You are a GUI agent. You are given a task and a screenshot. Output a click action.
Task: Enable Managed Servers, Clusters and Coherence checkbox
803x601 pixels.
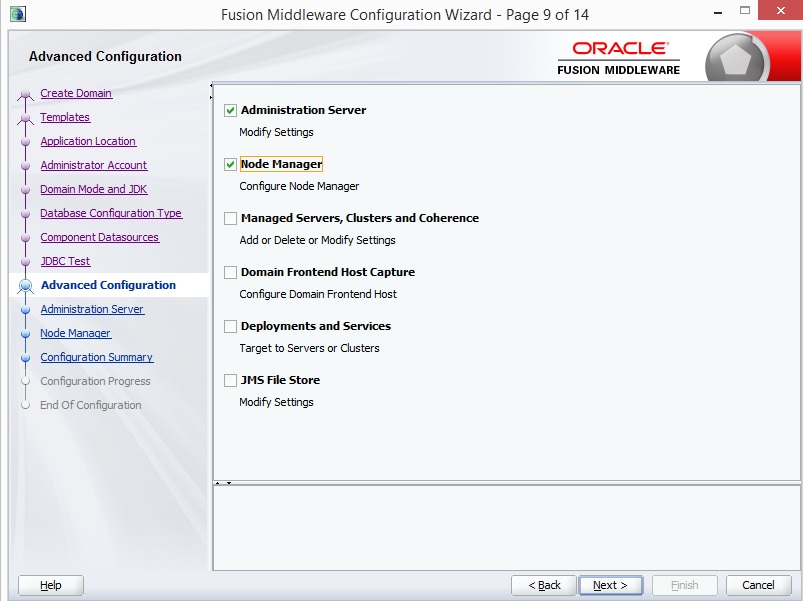pos(230,218)
